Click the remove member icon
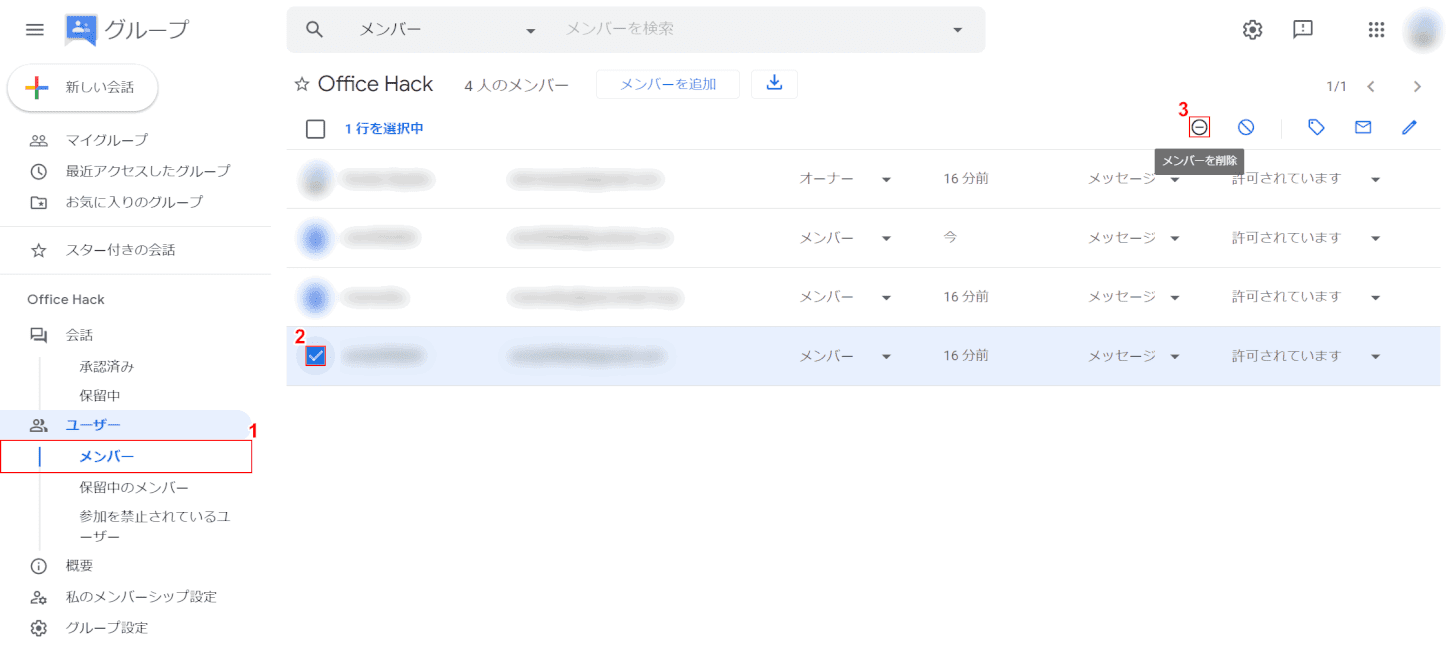1456x656 pixels. click(1199, 127)
